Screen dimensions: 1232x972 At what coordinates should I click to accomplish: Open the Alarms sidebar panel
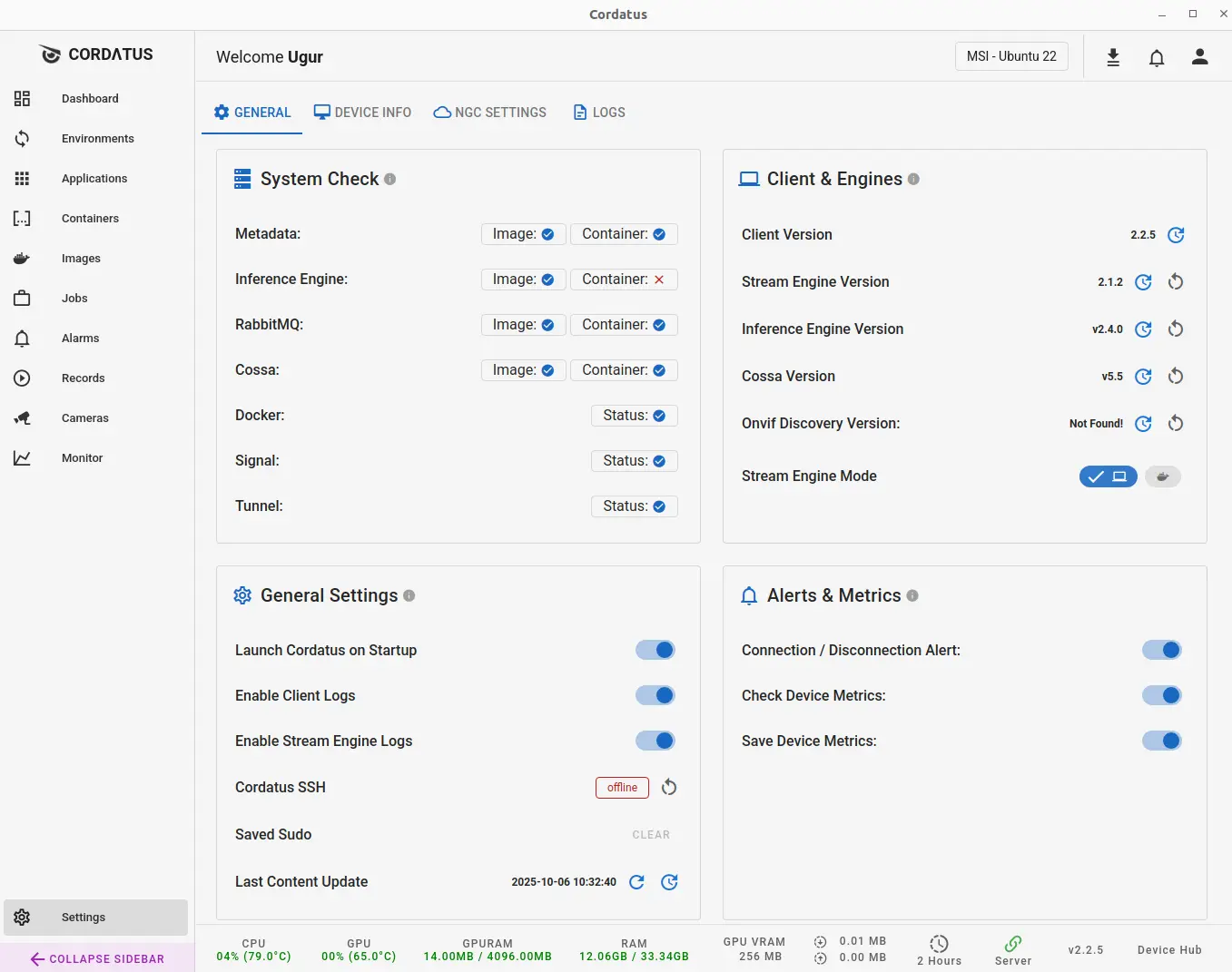[x=80, y=338]
